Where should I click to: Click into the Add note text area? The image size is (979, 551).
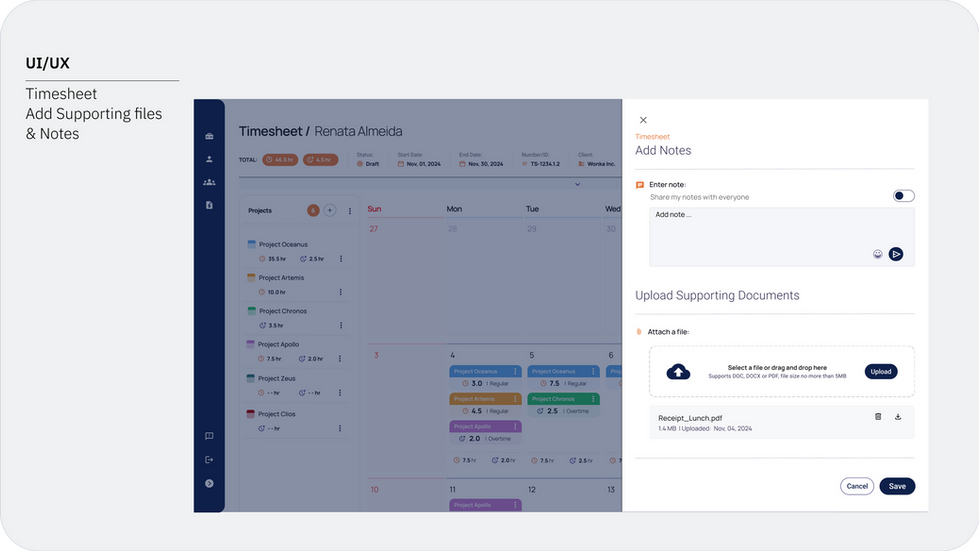[x=782, y=237]
